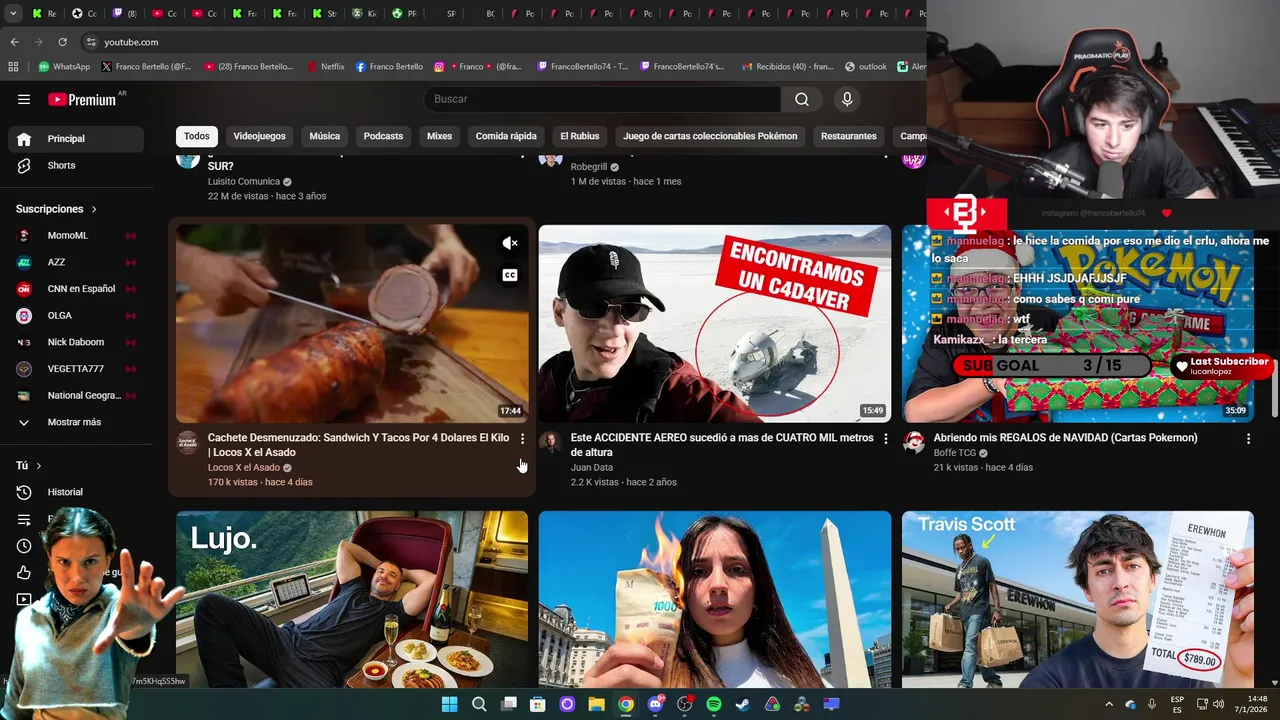
Task: Start voice search with microphone icon
Action: pyautogui.click(x=847, y=99)
